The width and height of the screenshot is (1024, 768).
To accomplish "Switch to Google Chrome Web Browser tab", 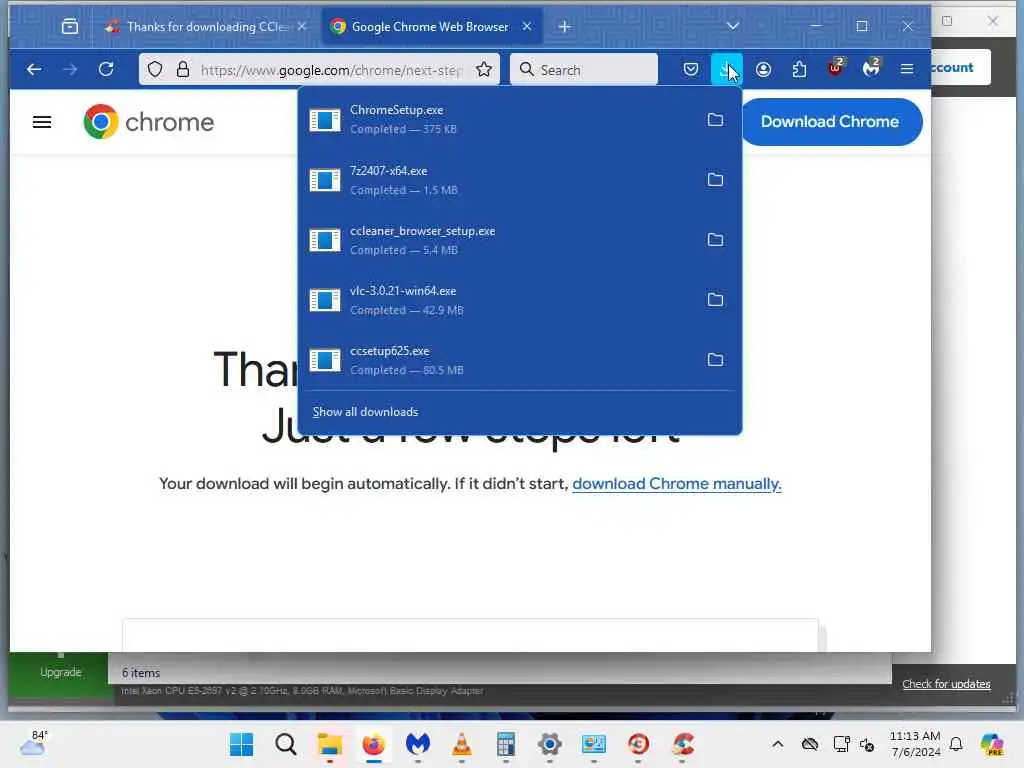I will [x=432, y=26].
